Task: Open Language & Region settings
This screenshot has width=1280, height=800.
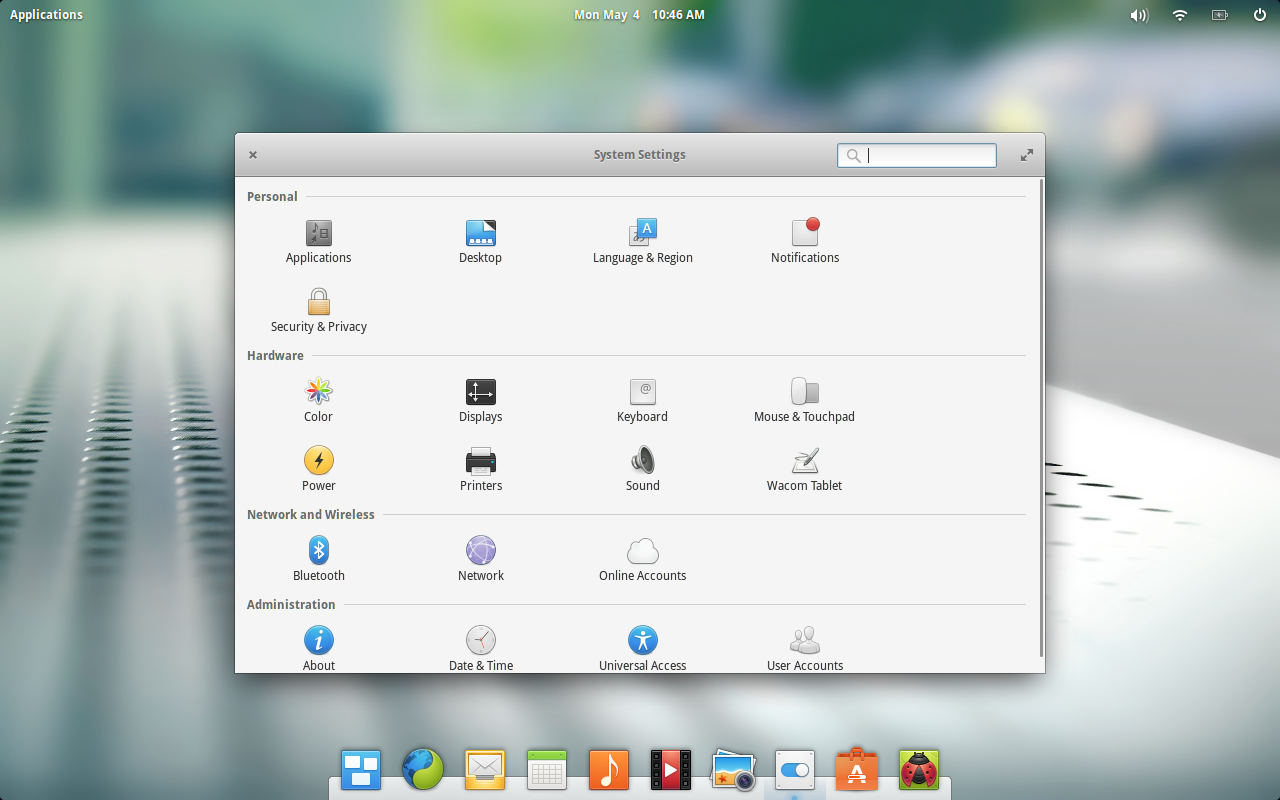Action: (x=642, y=240)
